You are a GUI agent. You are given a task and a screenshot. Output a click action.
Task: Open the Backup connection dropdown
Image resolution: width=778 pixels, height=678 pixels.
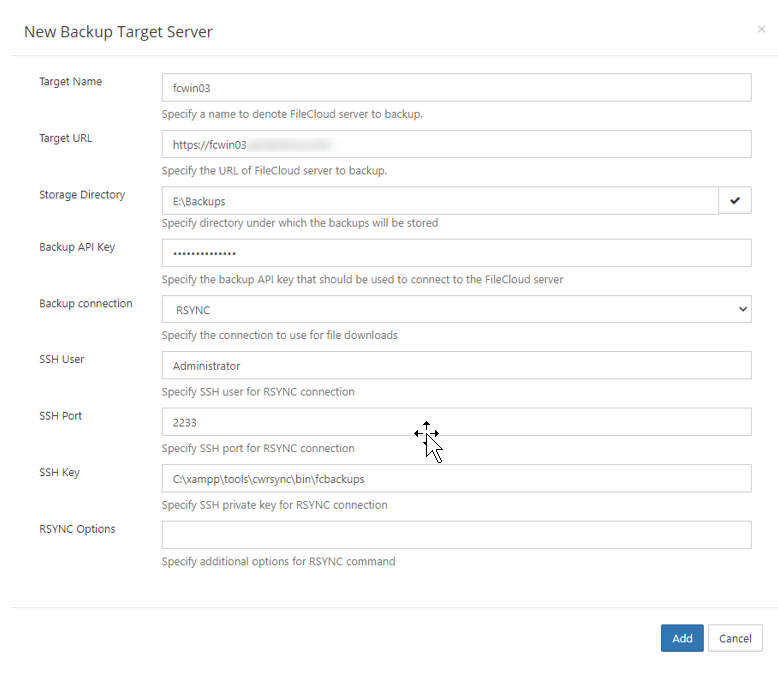click(x=456, y=310)
